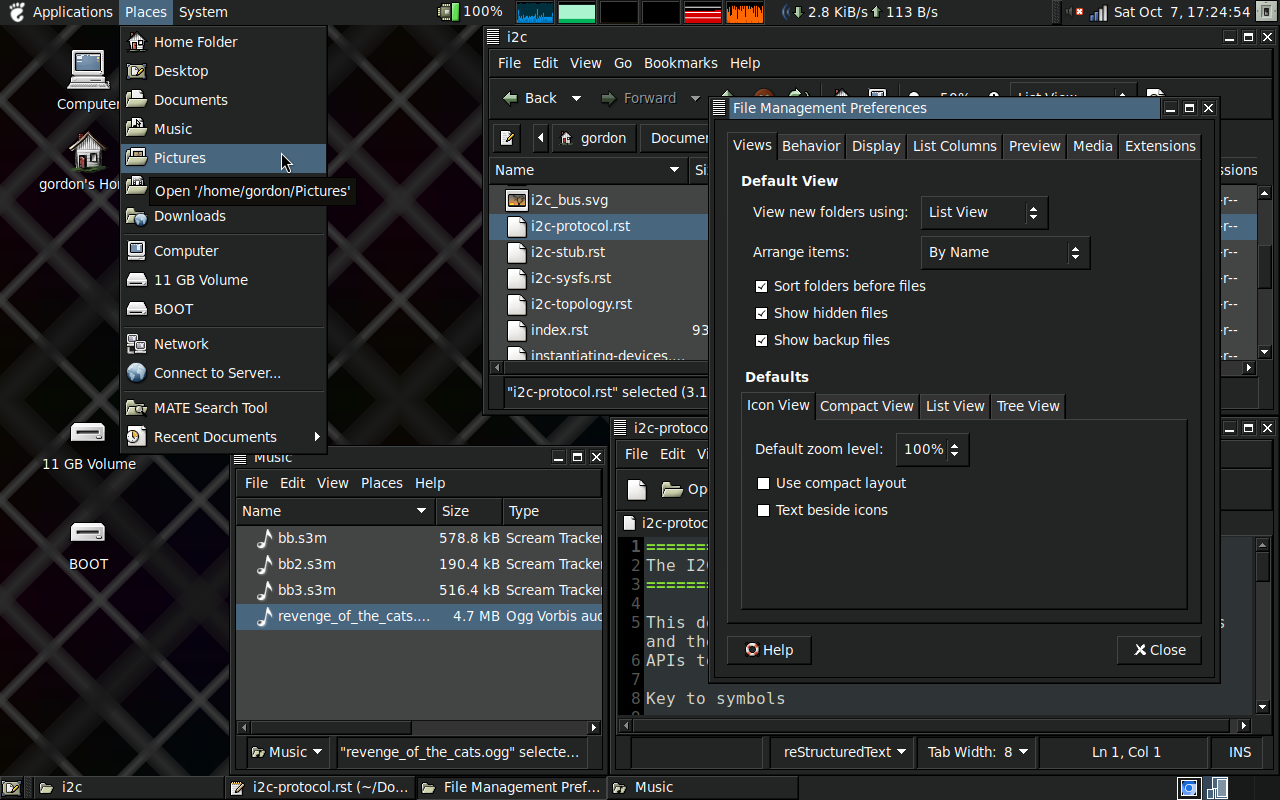Screen dimensions: 1280x800
Task: Click the path bar left scroll arrow
Action: [540, 138]
